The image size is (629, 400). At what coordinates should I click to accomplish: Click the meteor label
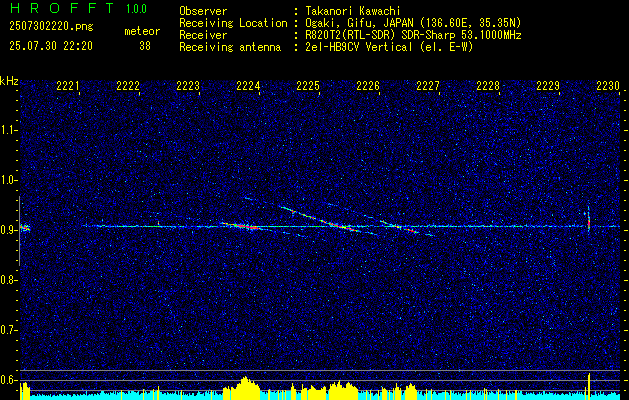[x=142, y=31]
